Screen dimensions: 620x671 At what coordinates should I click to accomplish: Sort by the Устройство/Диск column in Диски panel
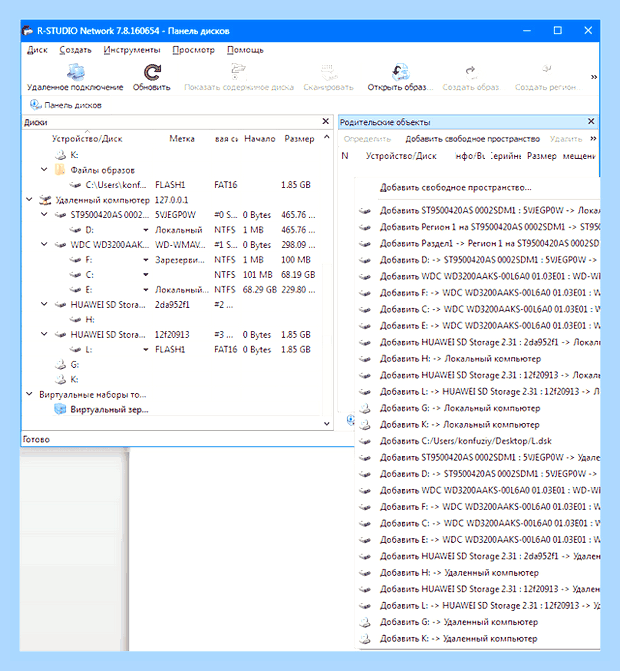pyautogui.click(x=87, y=139)
